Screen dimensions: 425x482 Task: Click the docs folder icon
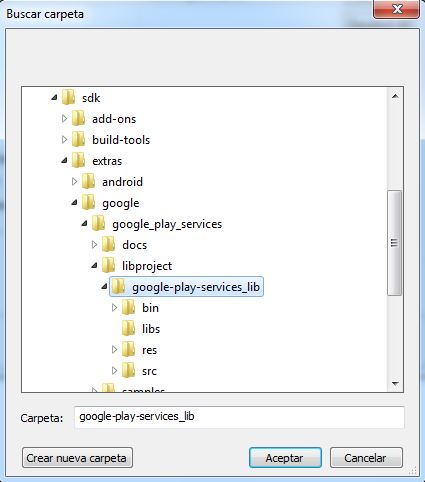(109, 244)
